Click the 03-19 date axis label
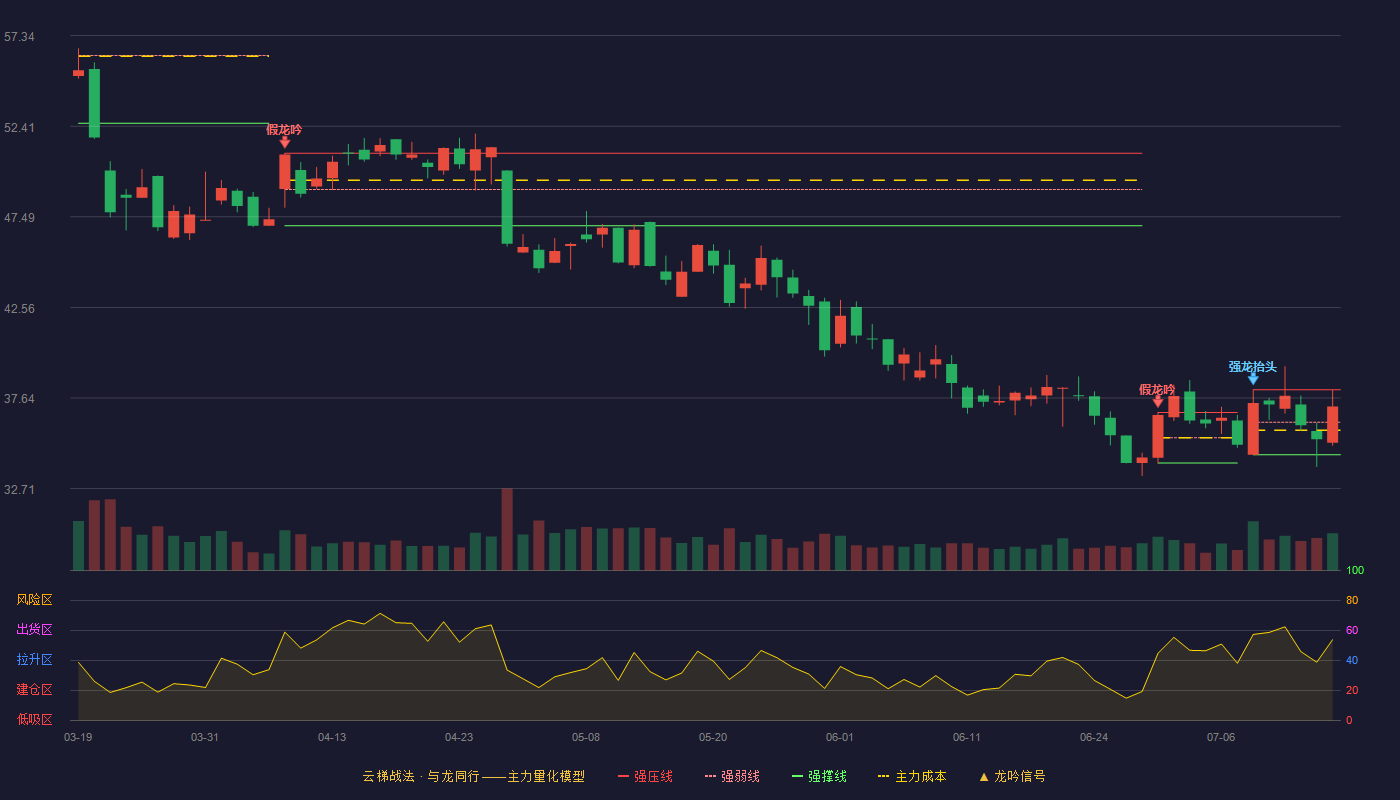 78,737
